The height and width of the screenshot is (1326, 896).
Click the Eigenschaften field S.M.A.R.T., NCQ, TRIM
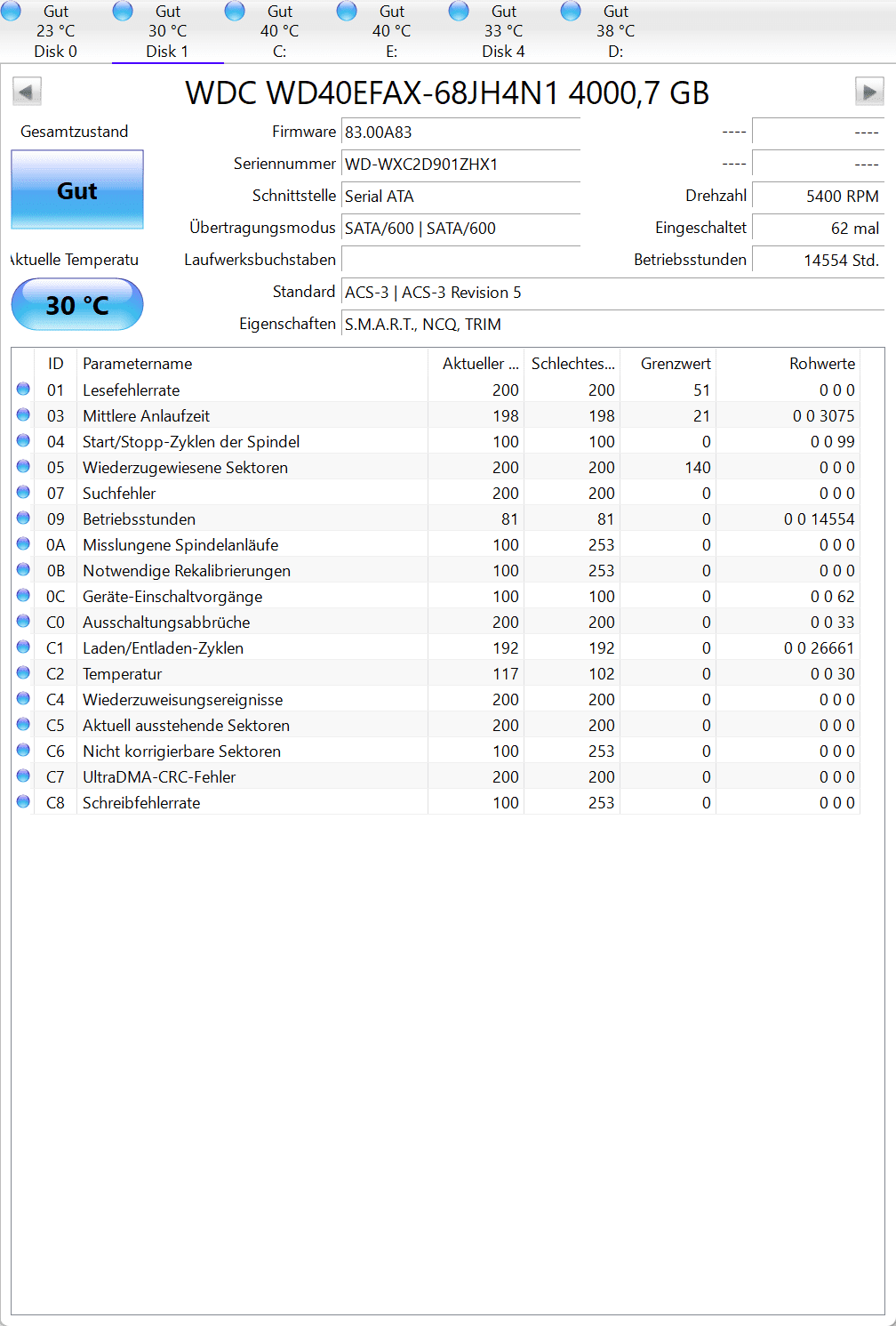click(x=612, y=325)
